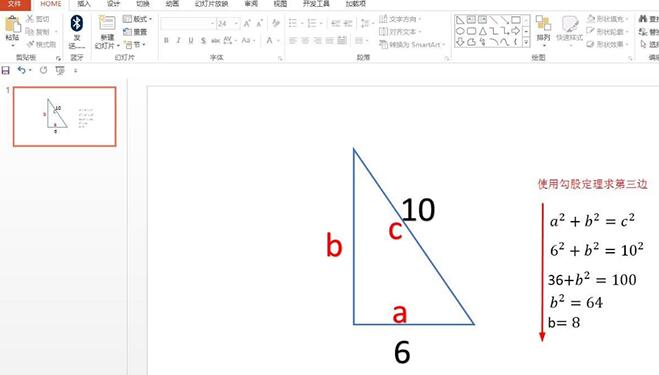Open the Shape Effects dropdown
This screenshot has height=375, width=659.
[x=608, y=44]
